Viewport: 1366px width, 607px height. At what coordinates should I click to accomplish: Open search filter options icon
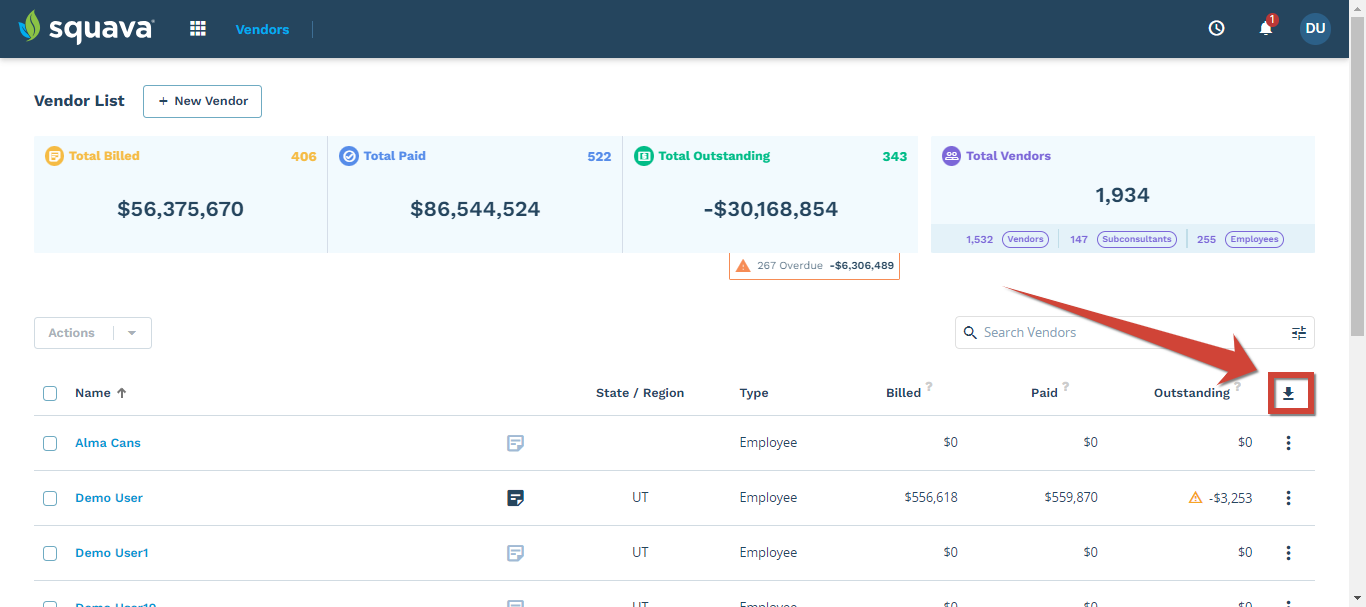1298,332
